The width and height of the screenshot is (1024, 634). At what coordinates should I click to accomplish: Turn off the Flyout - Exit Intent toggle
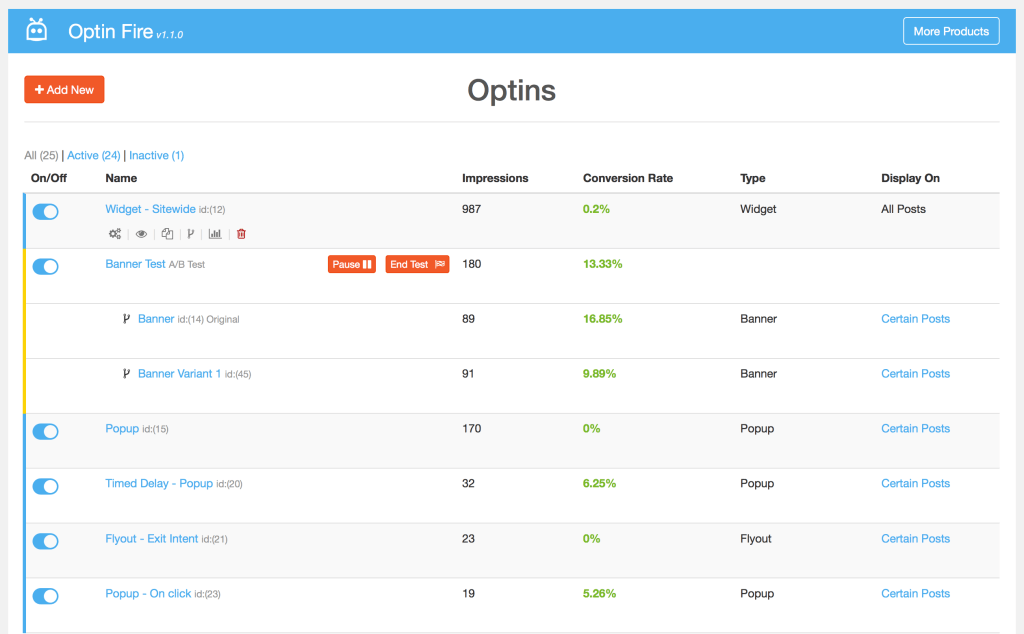click(x=46, y=541)
